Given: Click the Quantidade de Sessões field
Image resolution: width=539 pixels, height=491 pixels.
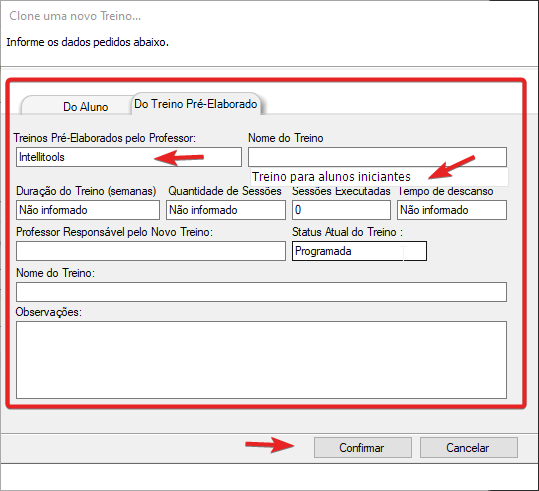Looking at the screenshot, I should 226,210.
